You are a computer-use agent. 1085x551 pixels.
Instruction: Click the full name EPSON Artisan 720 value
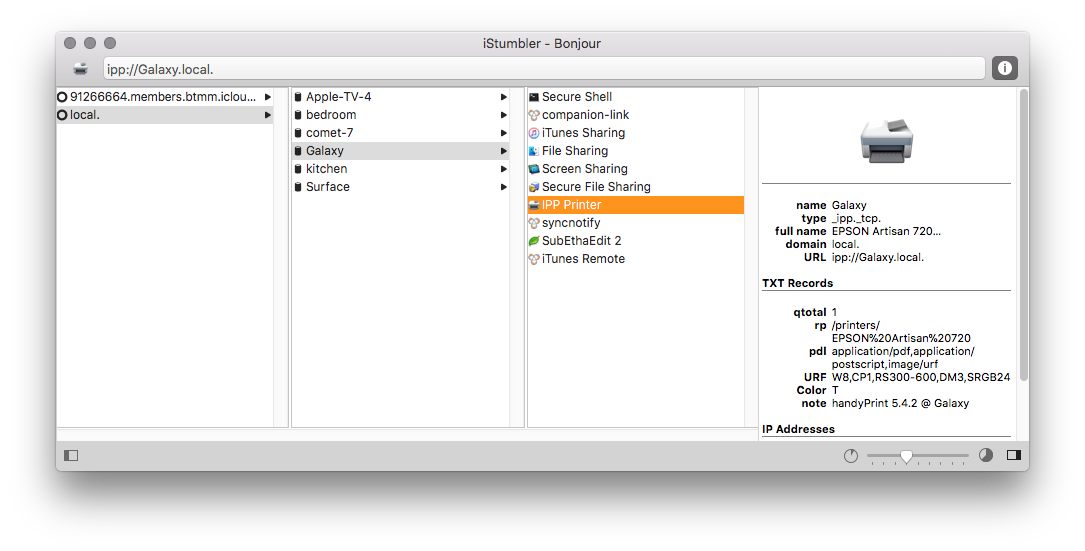(x=886, y=231)
